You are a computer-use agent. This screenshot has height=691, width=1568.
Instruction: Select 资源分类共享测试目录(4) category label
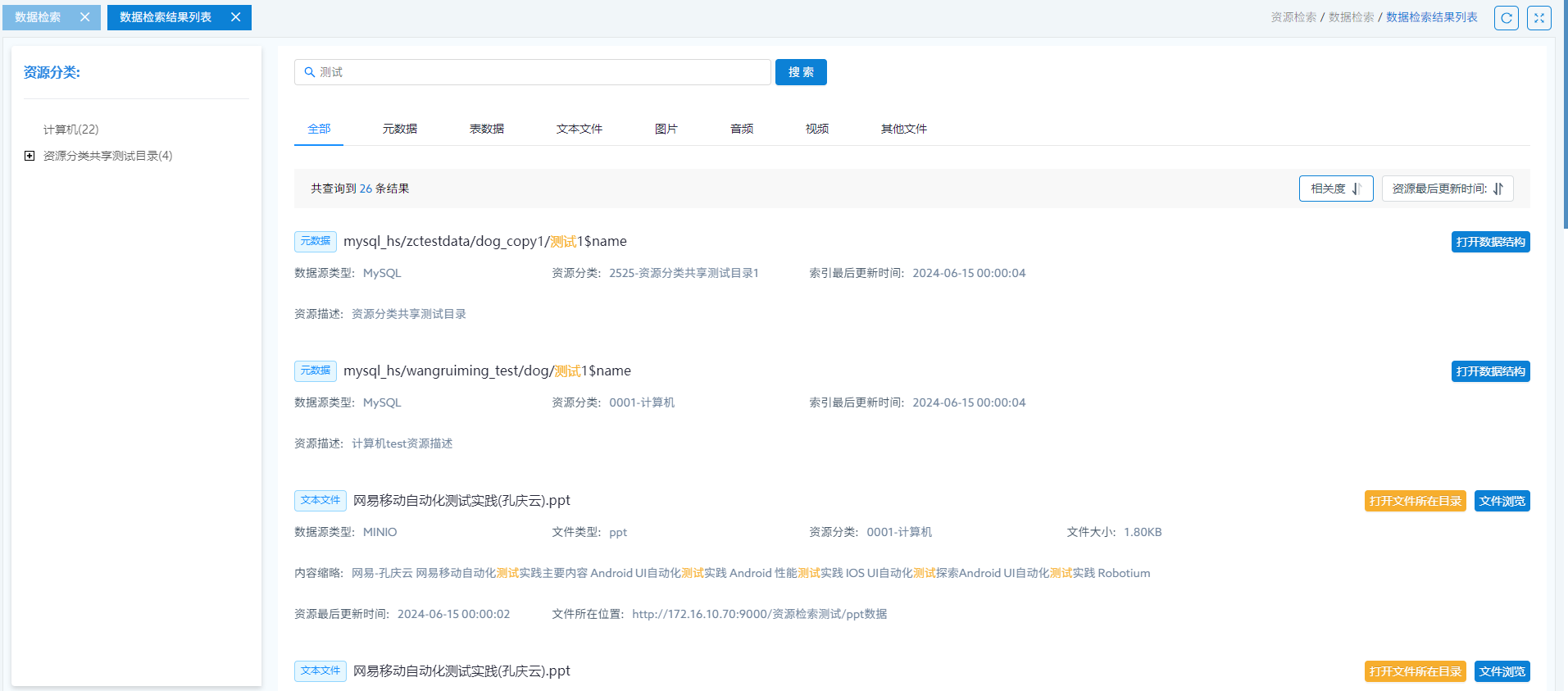pos(108,156)
